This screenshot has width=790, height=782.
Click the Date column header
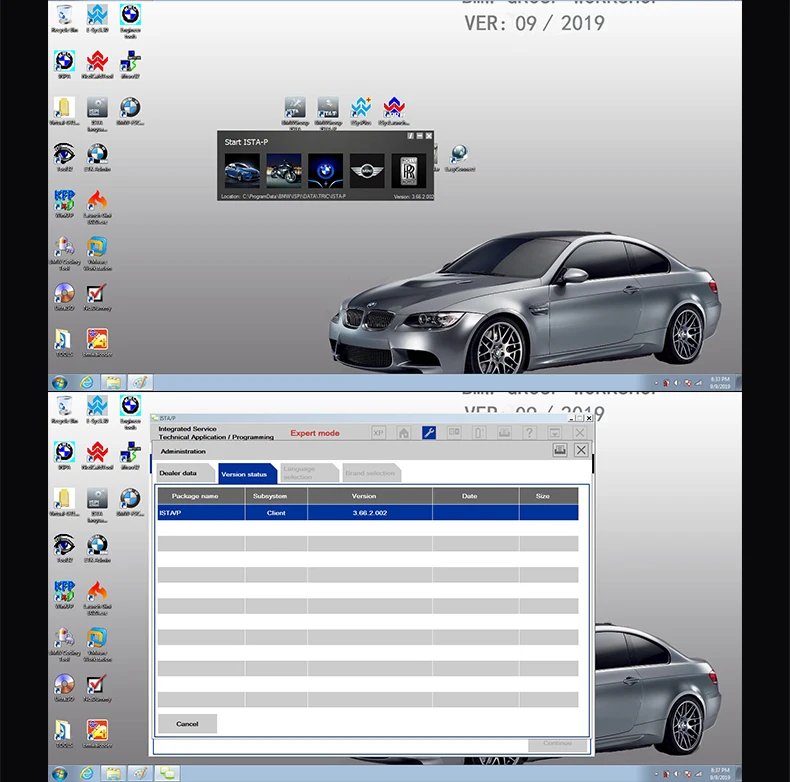point(476,496)
